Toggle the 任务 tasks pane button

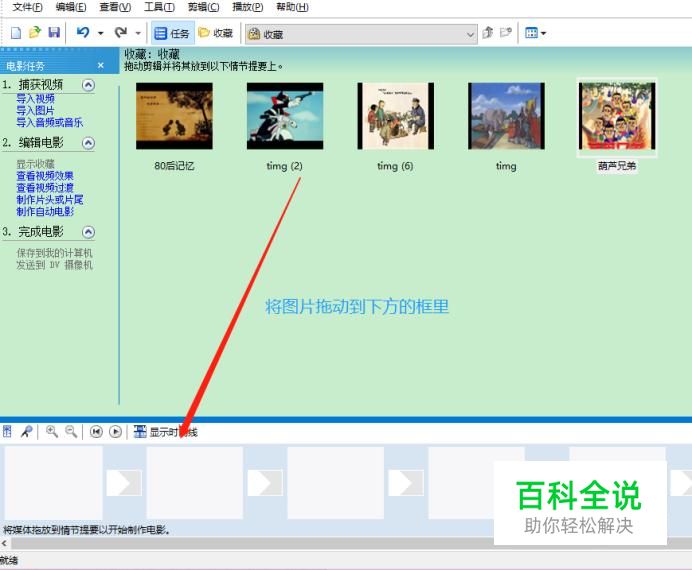click(x=173, y=33)
